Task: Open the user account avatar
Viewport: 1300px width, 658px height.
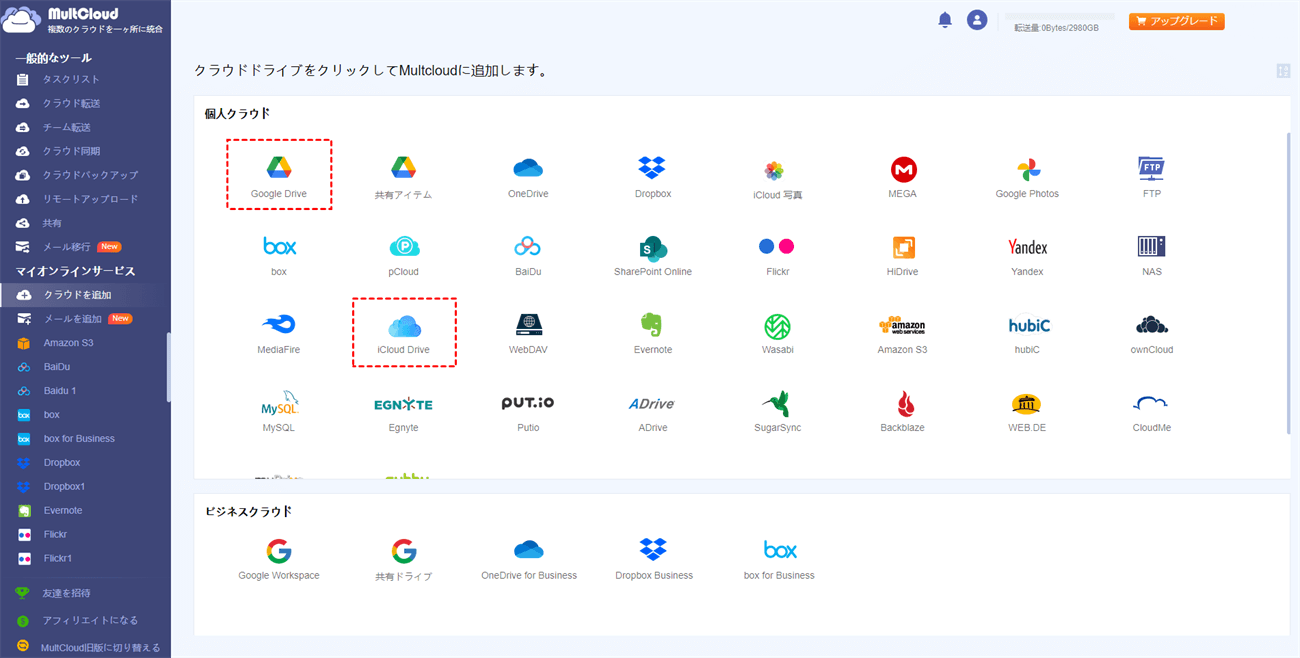Action: [x=977, y=20]
